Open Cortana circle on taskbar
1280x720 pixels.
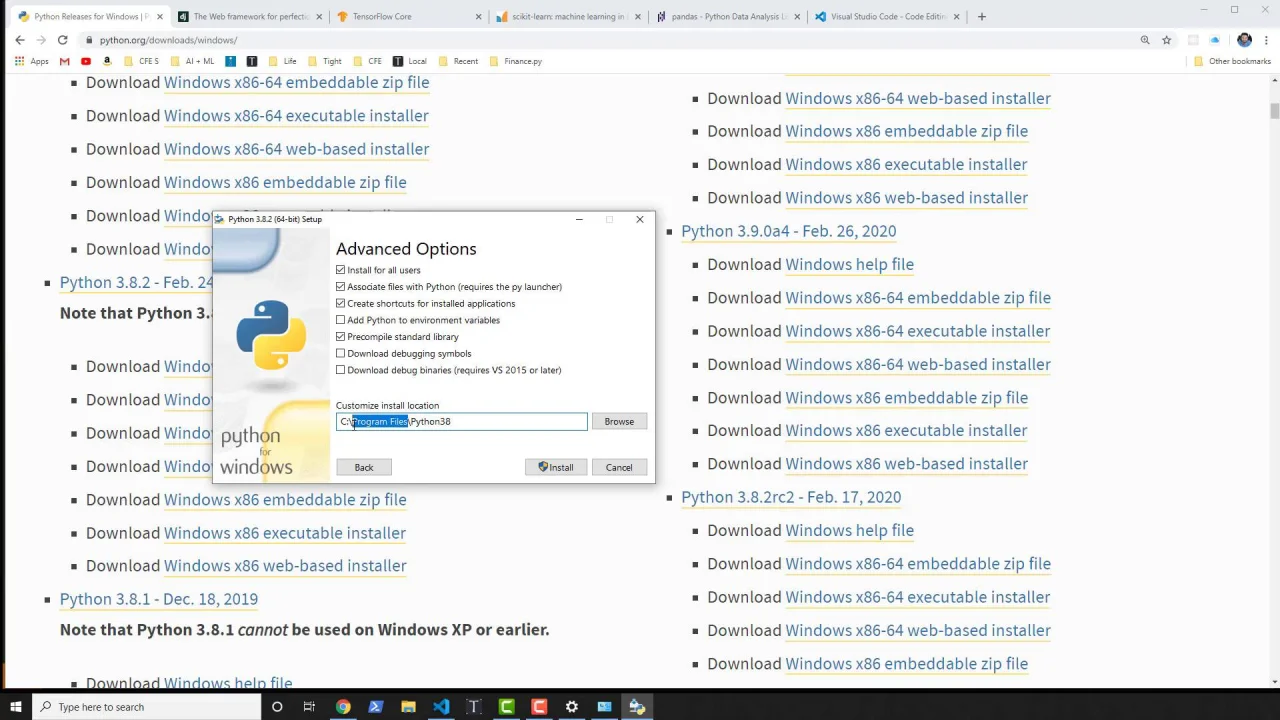coord(277,707)
